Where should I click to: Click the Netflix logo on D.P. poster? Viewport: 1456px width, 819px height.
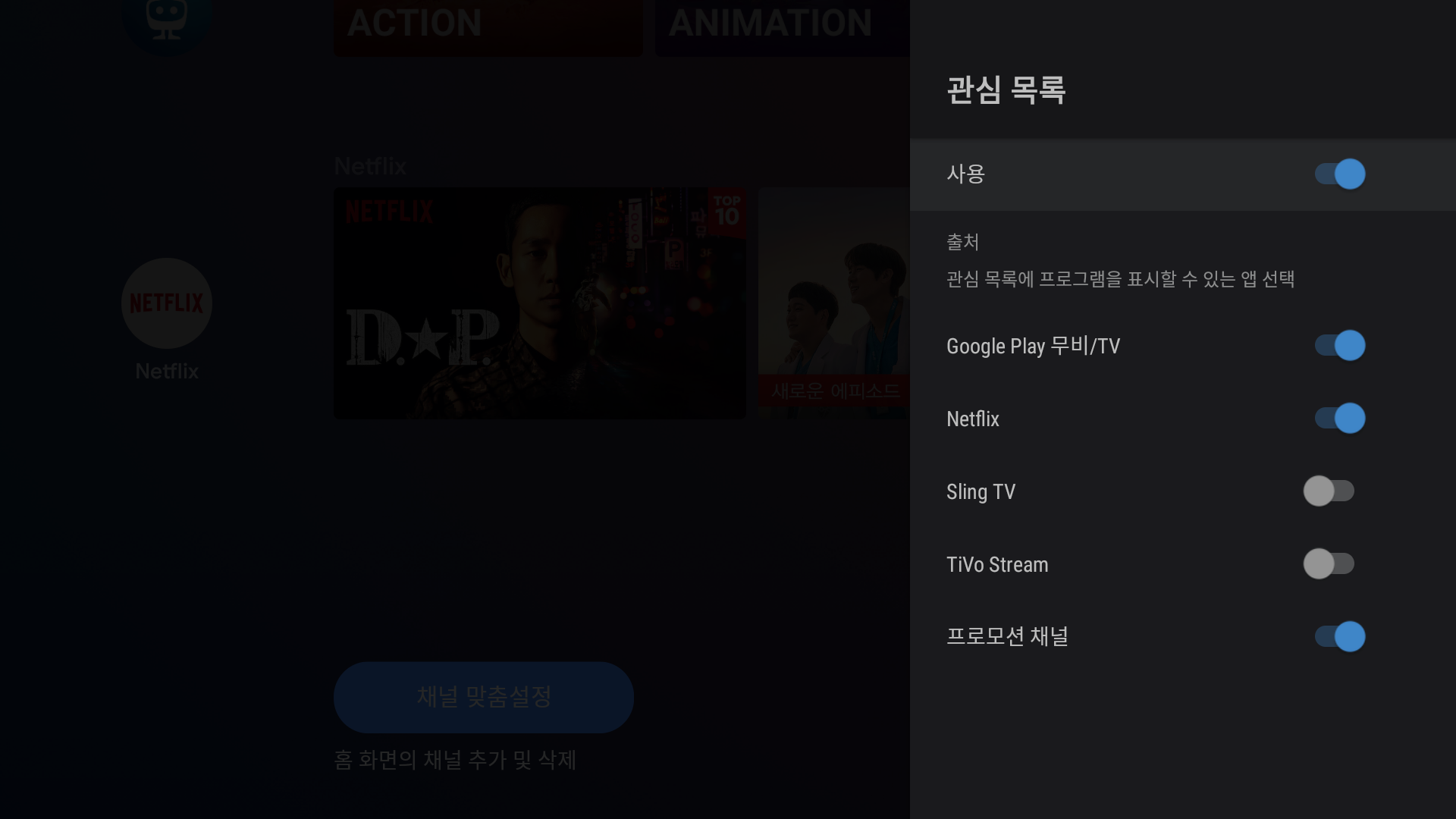[x=389, y=212]
